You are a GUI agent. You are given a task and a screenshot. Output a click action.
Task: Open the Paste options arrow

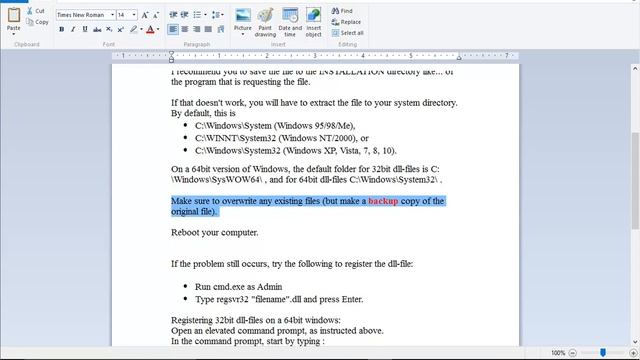tap(13, 34)
